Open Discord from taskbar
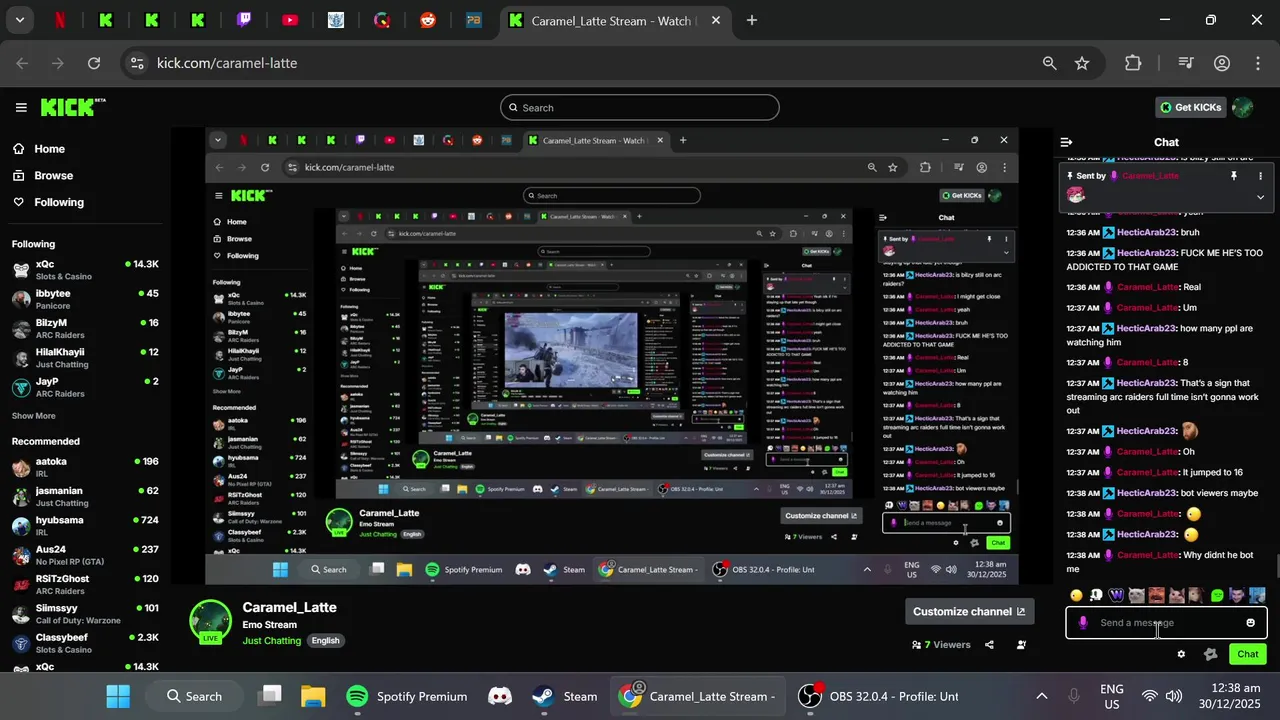This screenshot has width=1280, height=720. [500, 696]
